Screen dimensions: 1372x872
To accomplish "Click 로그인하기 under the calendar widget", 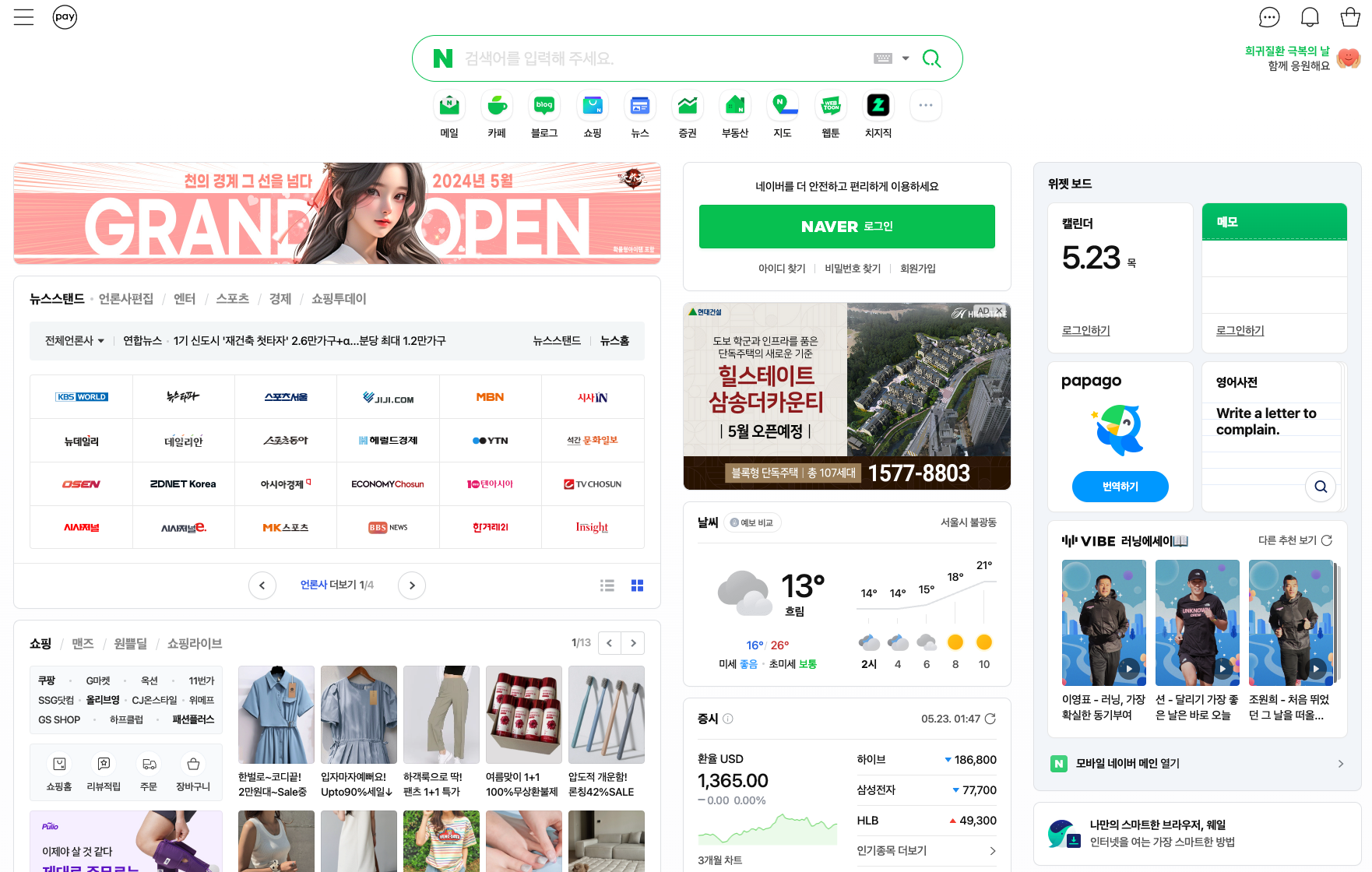I will click(x=1086, y=331).
